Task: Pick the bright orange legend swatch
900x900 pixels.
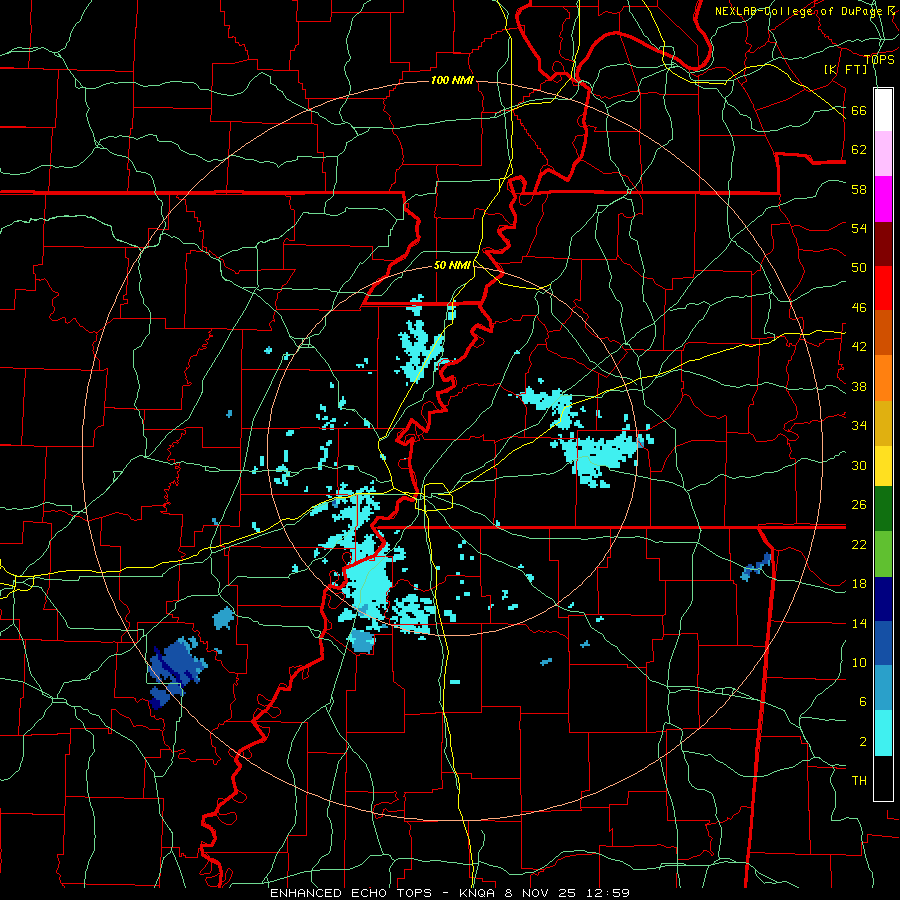Action: 883,378
